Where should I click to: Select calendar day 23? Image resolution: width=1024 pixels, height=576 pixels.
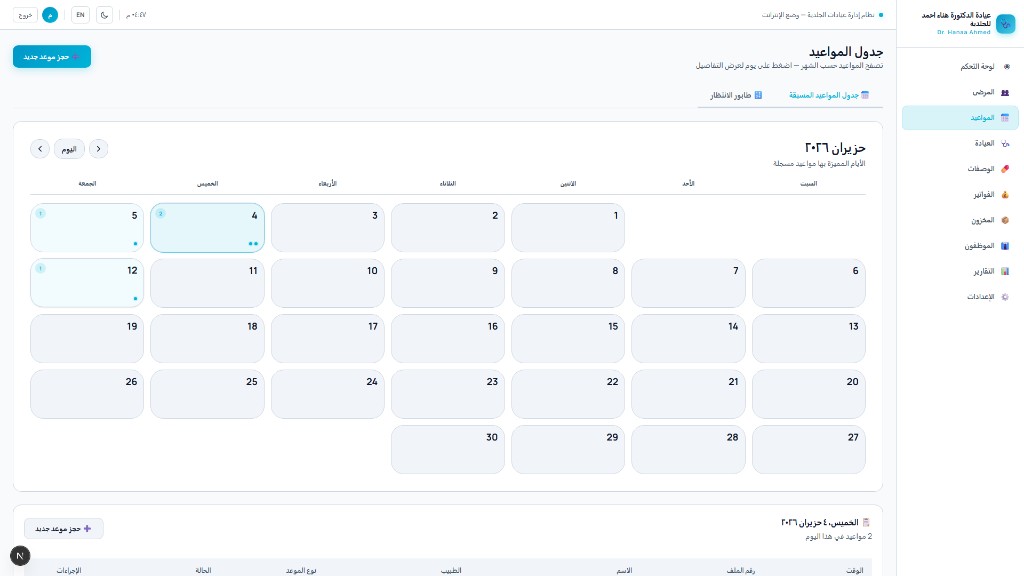coord(448,394)
